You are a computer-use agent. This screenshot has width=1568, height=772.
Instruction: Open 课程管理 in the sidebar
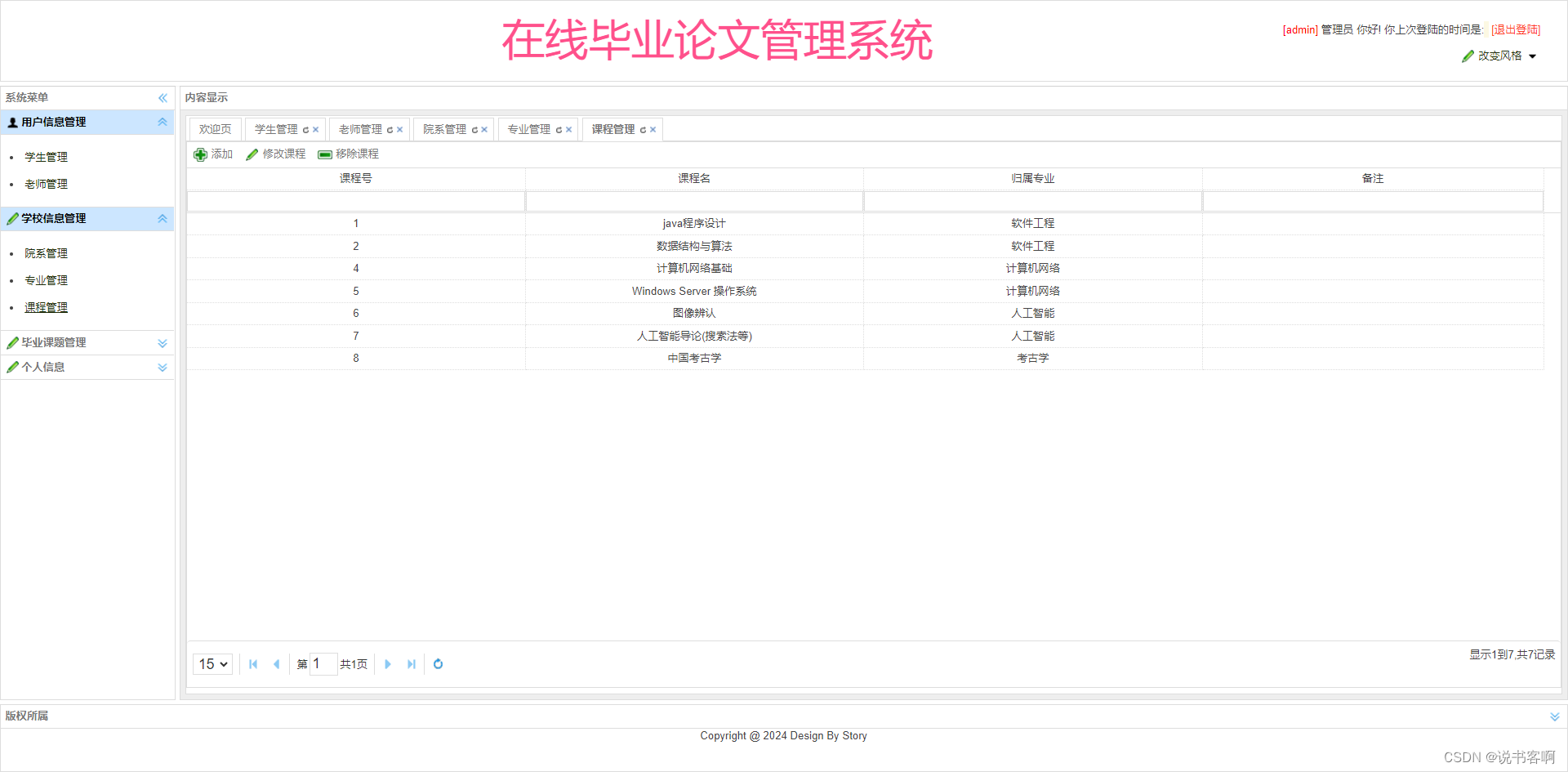[47, 308]
